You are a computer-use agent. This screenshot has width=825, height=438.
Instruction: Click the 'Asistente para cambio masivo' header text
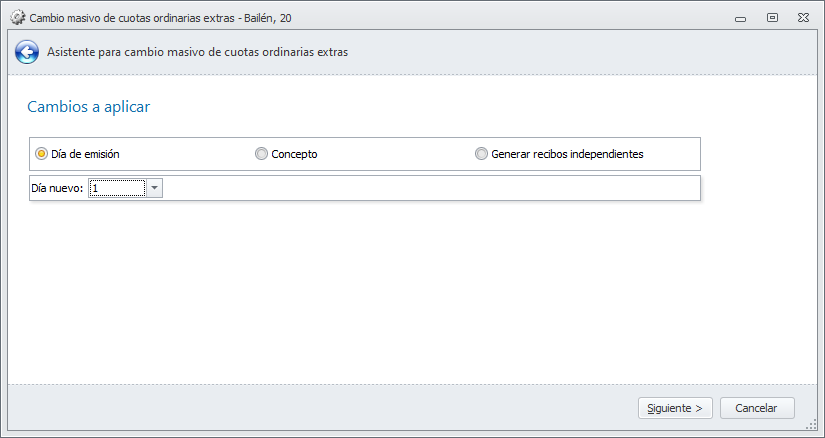pyautogui.click(x=197, y=52)
